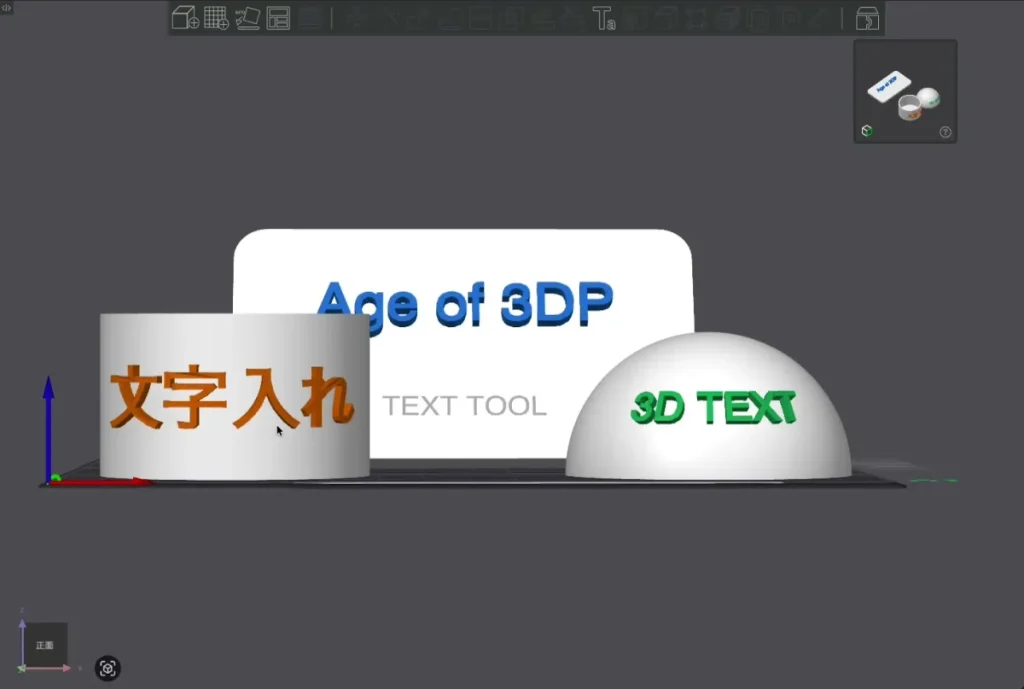Click the Arrange all objects icon
1024x689 pixels.
coord(279,18)
